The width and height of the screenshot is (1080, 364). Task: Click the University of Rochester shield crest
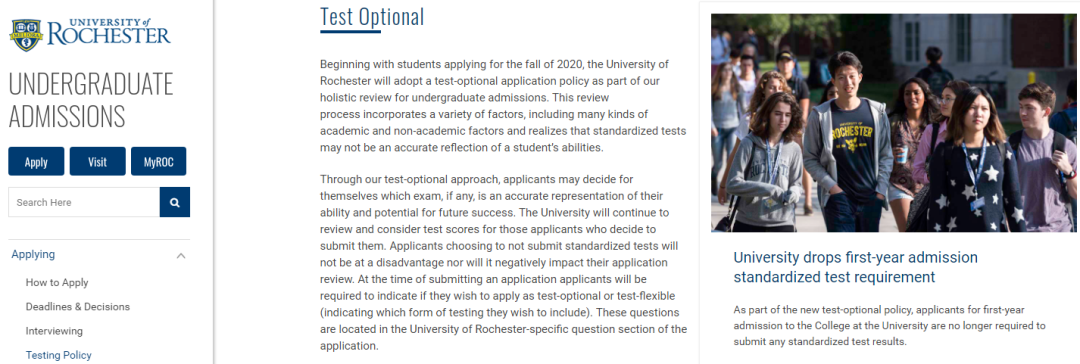[x=26, y=34]
